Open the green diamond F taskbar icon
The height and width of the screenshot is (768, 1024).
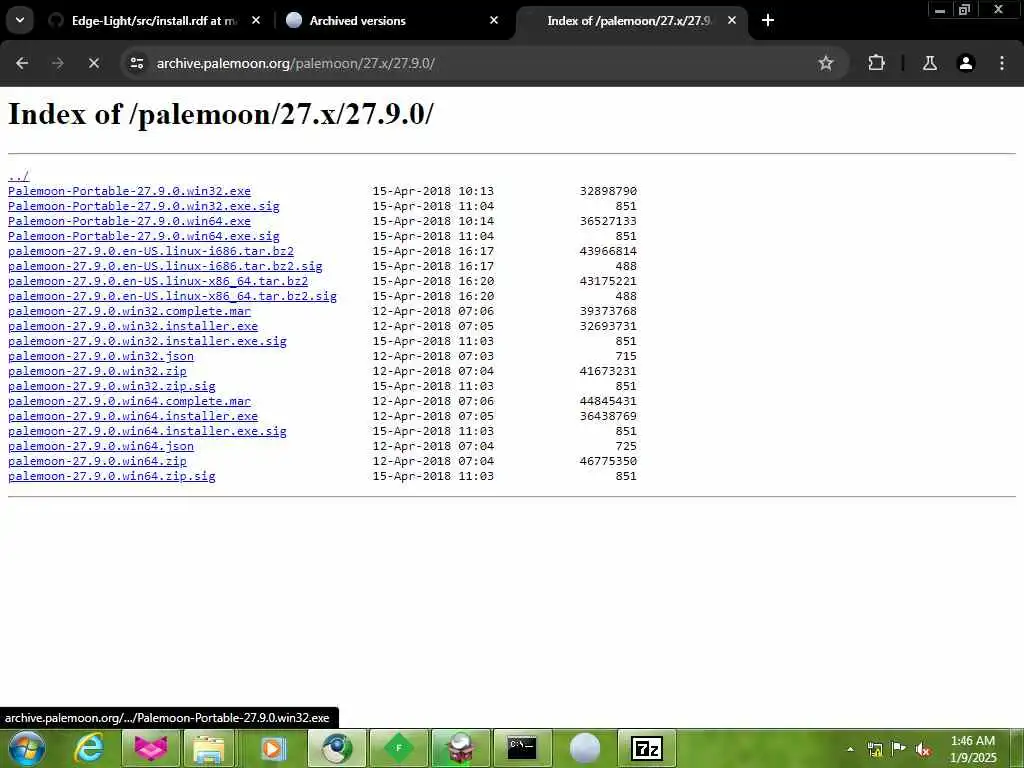(398, 748)
